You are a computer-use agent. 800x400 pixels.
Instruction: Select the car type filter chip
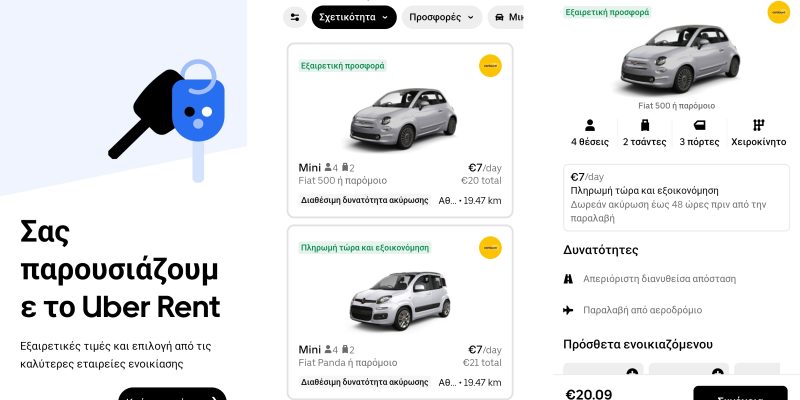click(506, 17)
